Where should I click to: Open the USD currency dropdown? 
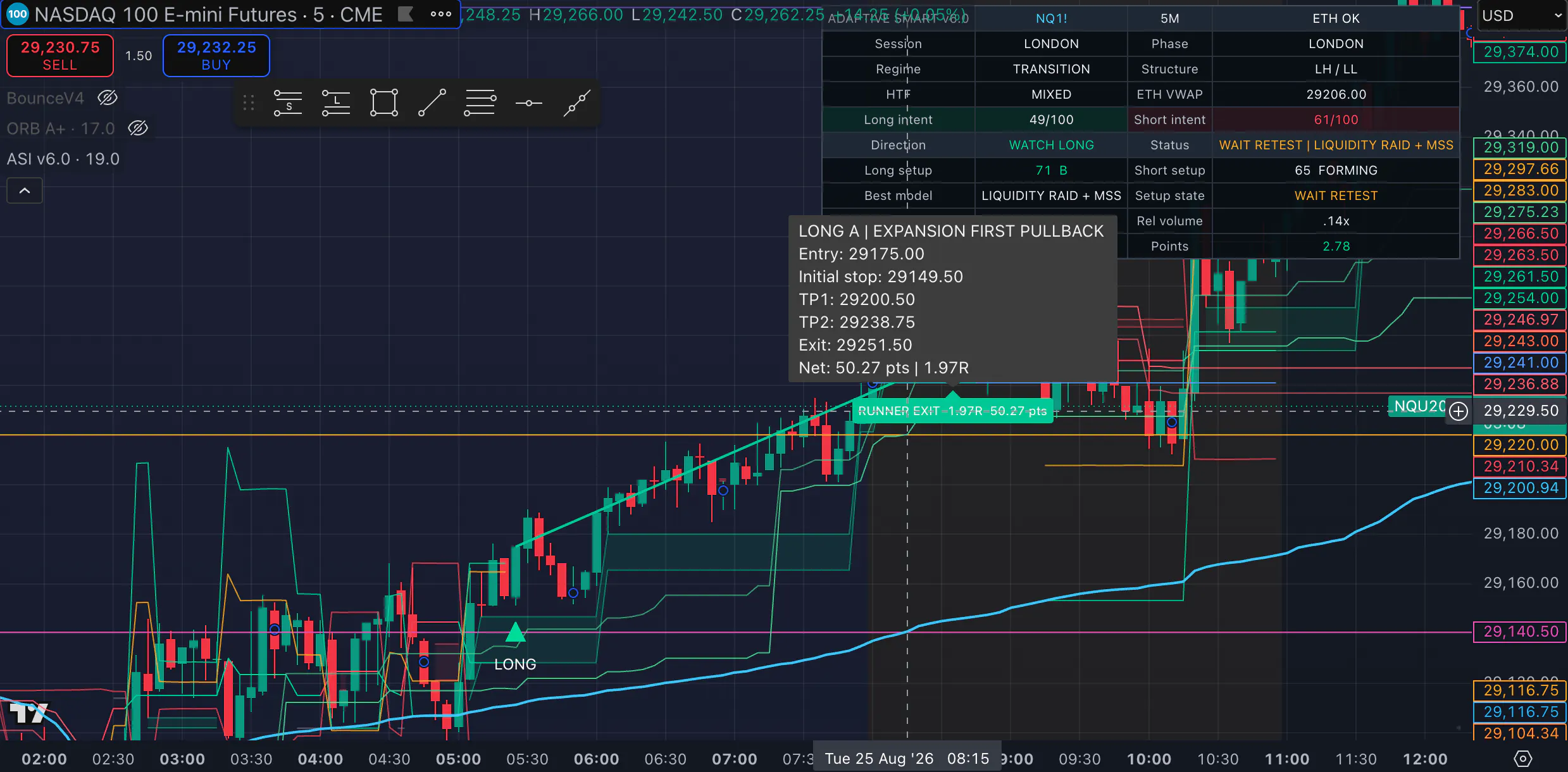pos(1521,16)
